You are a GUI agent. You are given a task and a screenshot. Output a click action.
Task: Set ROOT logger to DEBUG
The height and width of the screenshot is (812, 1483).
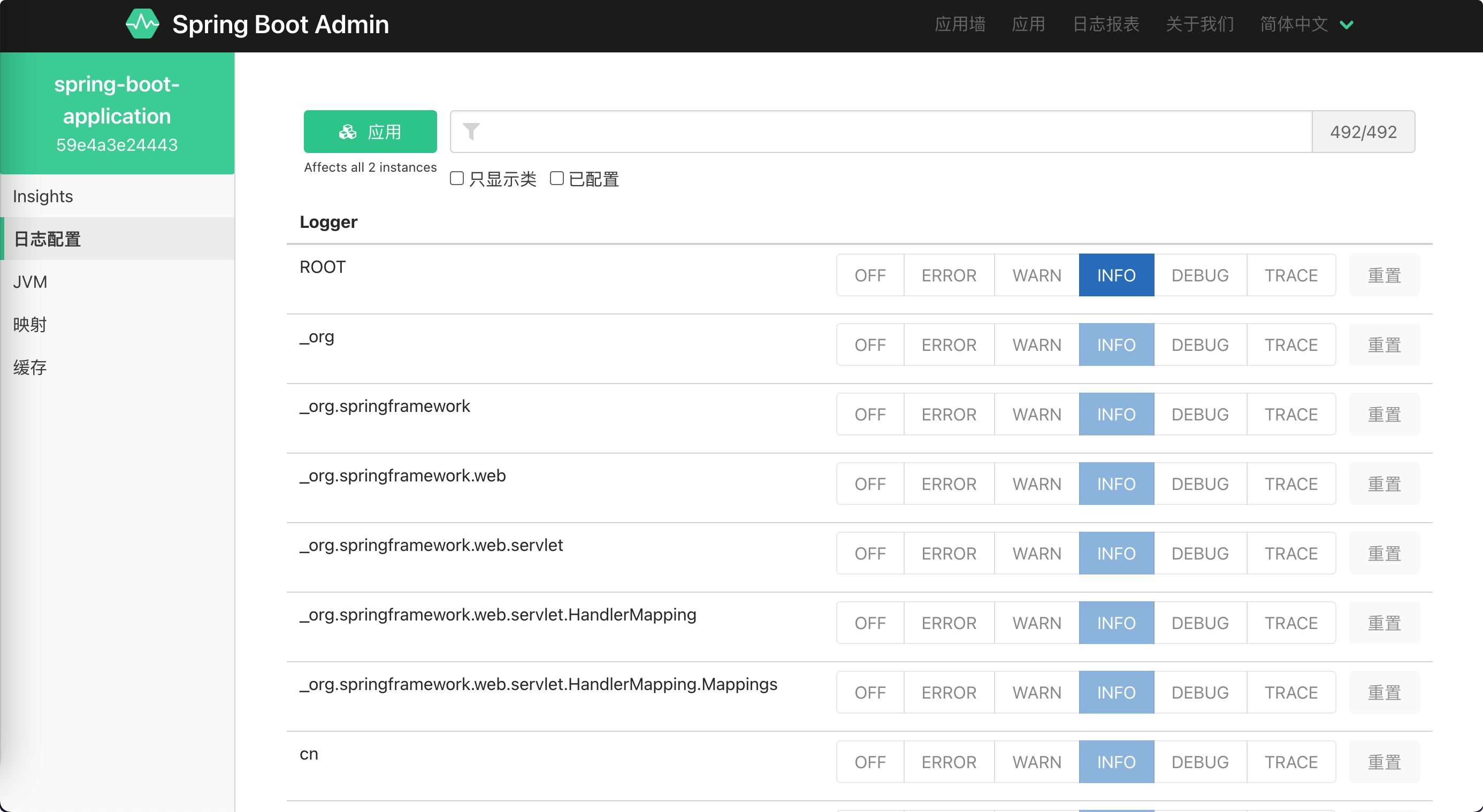point(1201,275)
